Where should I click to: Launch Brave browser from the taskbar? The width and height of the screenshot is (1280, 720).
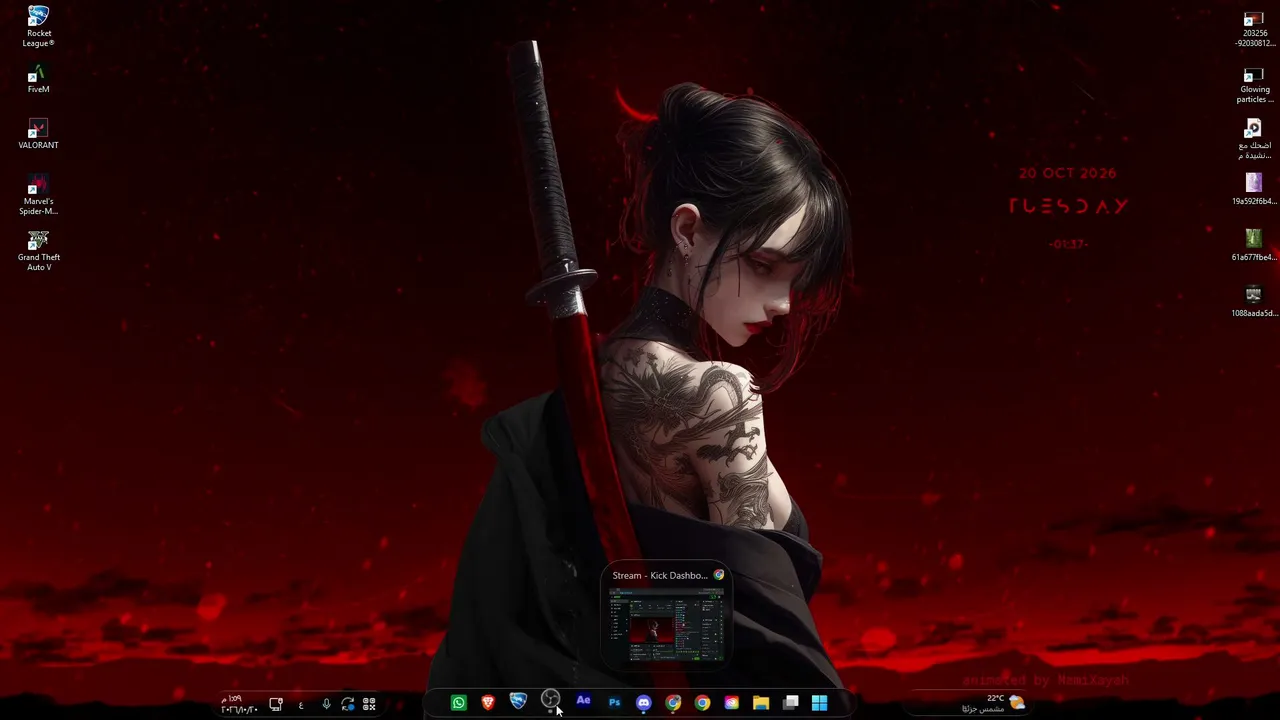click(x=488, y=703)
